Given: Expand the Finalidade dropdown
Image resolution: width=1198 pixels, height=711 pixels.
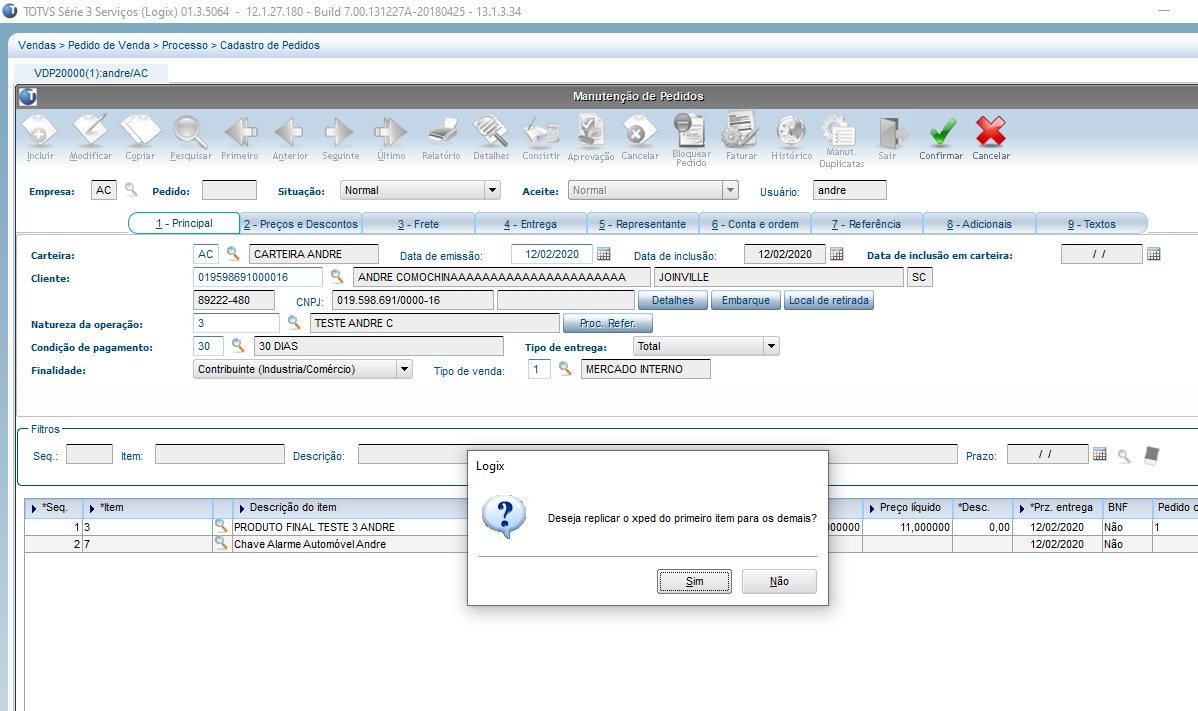Looking at the screenshot, I should point(404,369).
